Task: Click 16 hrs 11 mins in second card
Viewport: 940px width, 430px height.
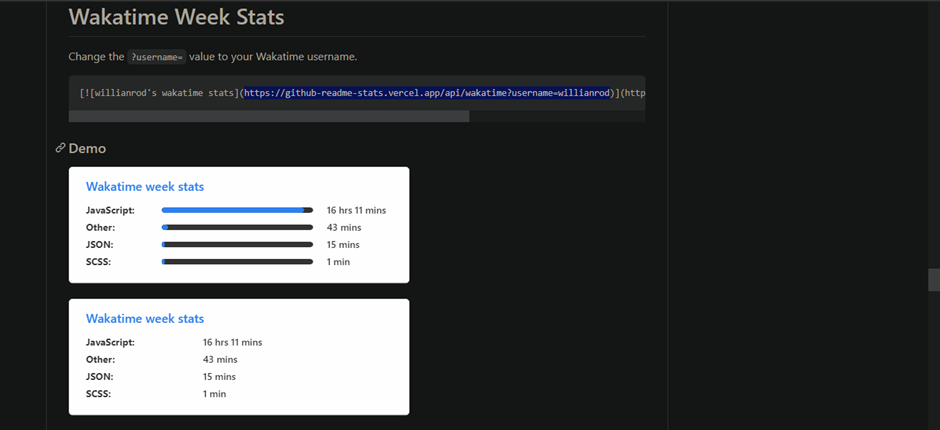Action: pyautogui.click(x=233, y=342)
